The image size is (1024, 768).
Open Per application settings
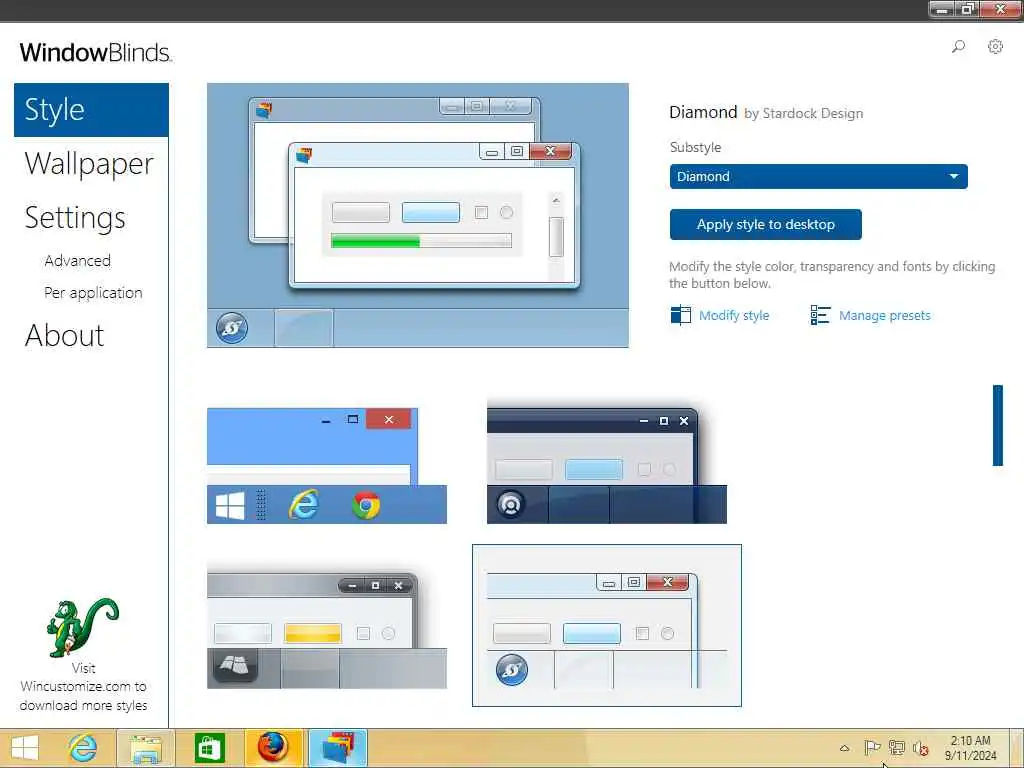coord(93,293)
